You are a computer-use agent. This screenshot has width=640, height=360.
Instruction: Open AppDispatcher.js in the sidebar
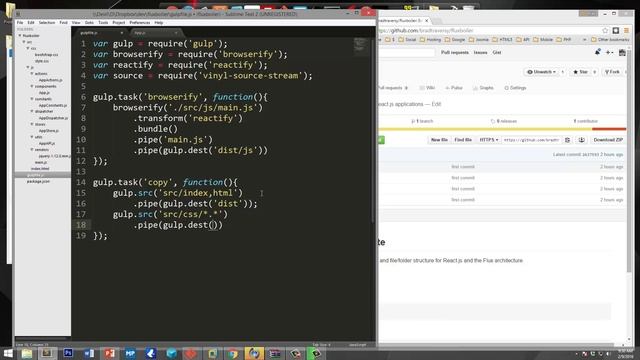click(53, 118)
